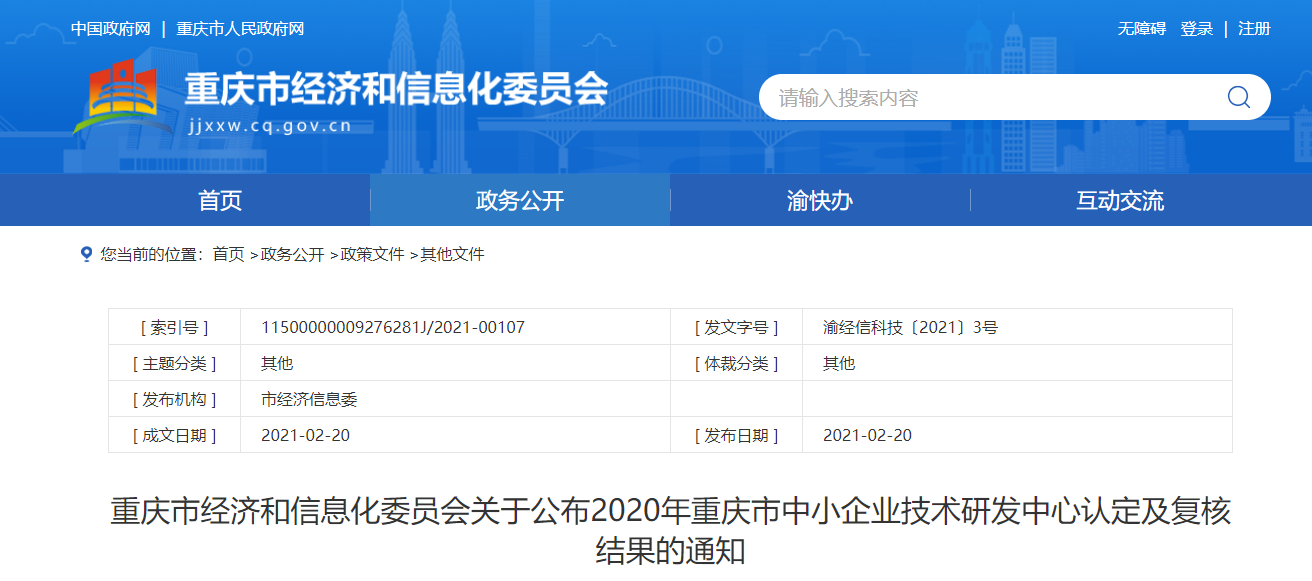Click the commission emblem logo
1312x581 pixels.
pos(115,98)
